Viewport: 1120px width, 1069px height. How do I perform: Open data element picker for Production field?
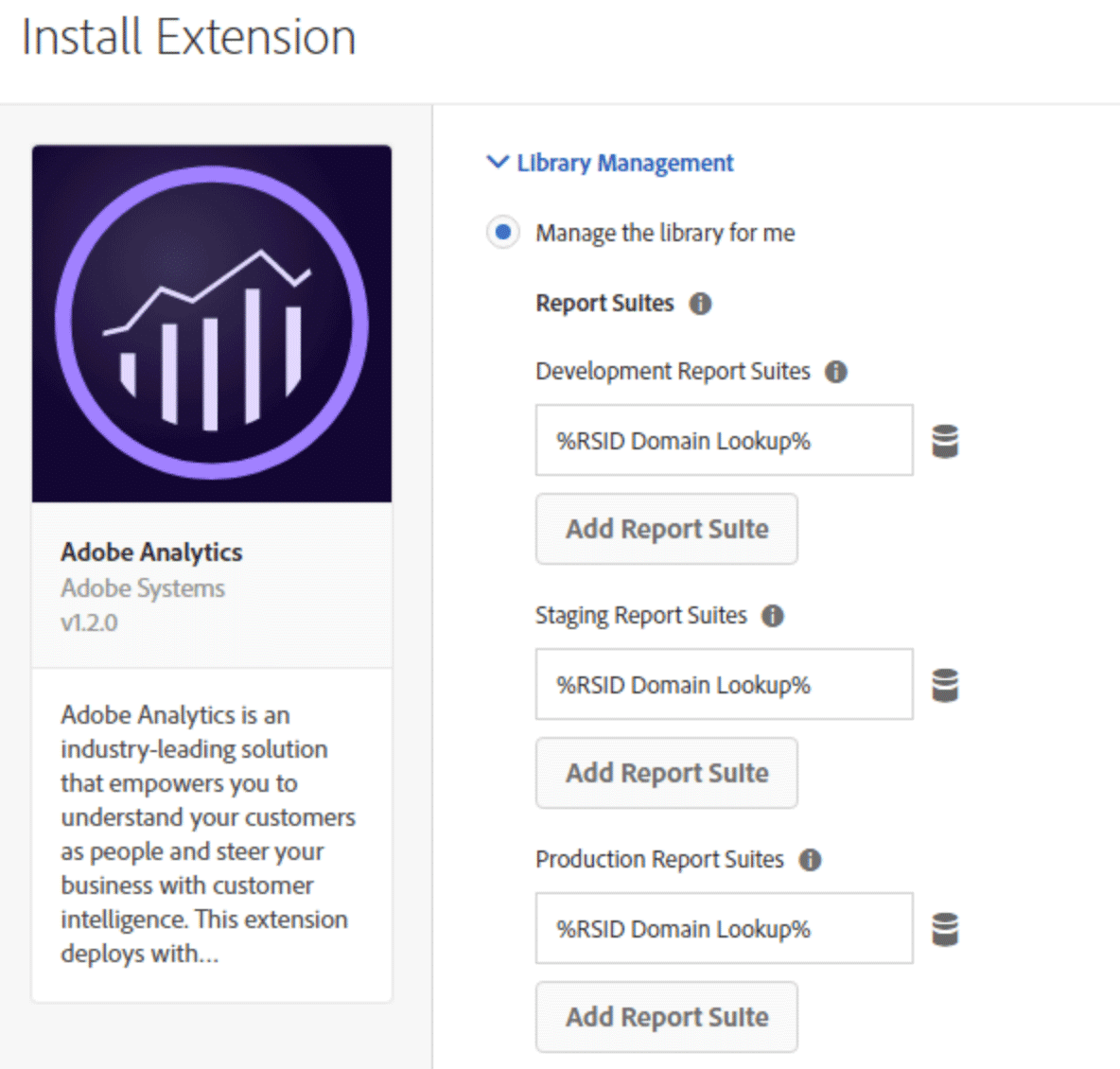click(x=945, y=929)
